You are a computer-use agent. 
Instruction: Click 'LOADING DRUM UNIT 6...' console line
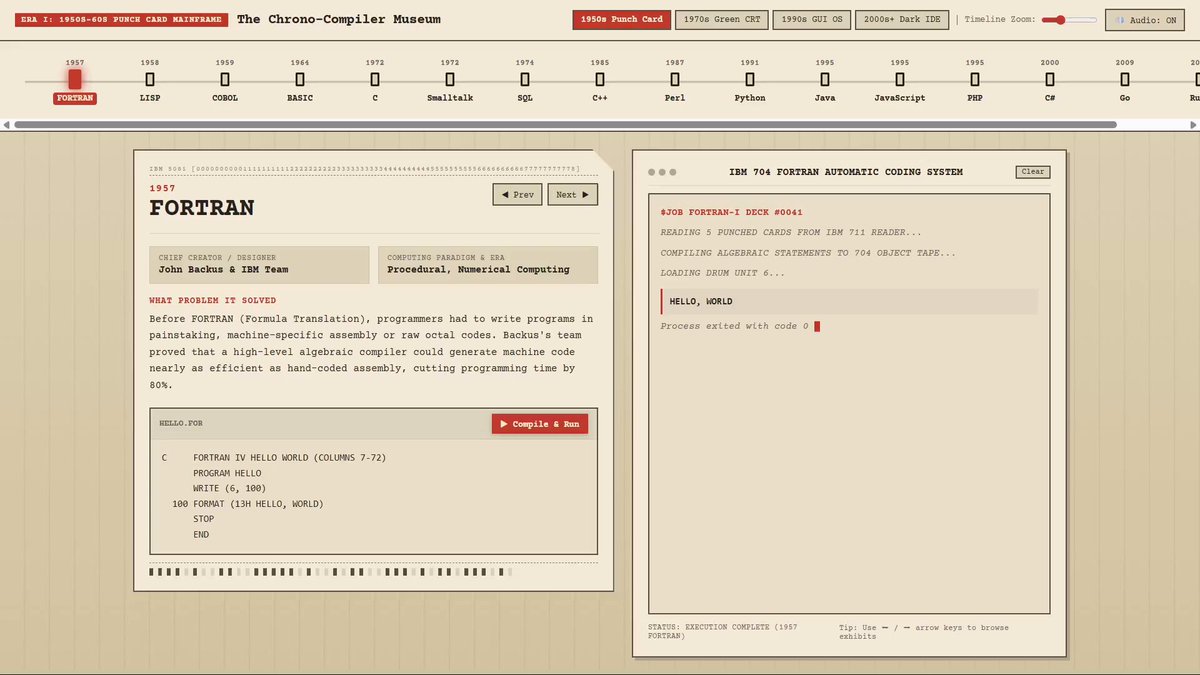pyautogui.click(x=723, y=273)
